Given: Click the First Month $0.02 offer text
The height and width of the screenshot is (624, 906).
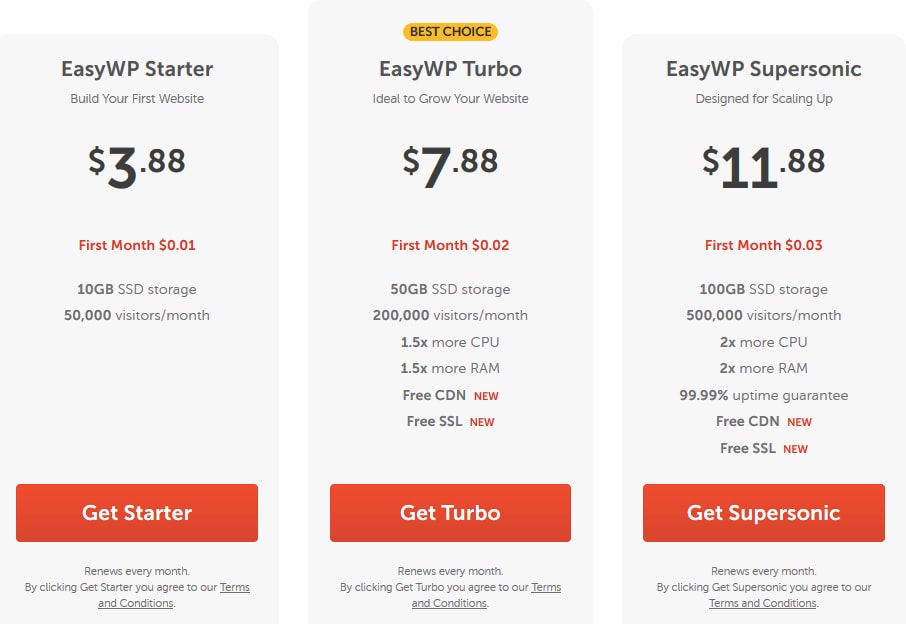Looking at the screenshot, I should tap(450, 245).
